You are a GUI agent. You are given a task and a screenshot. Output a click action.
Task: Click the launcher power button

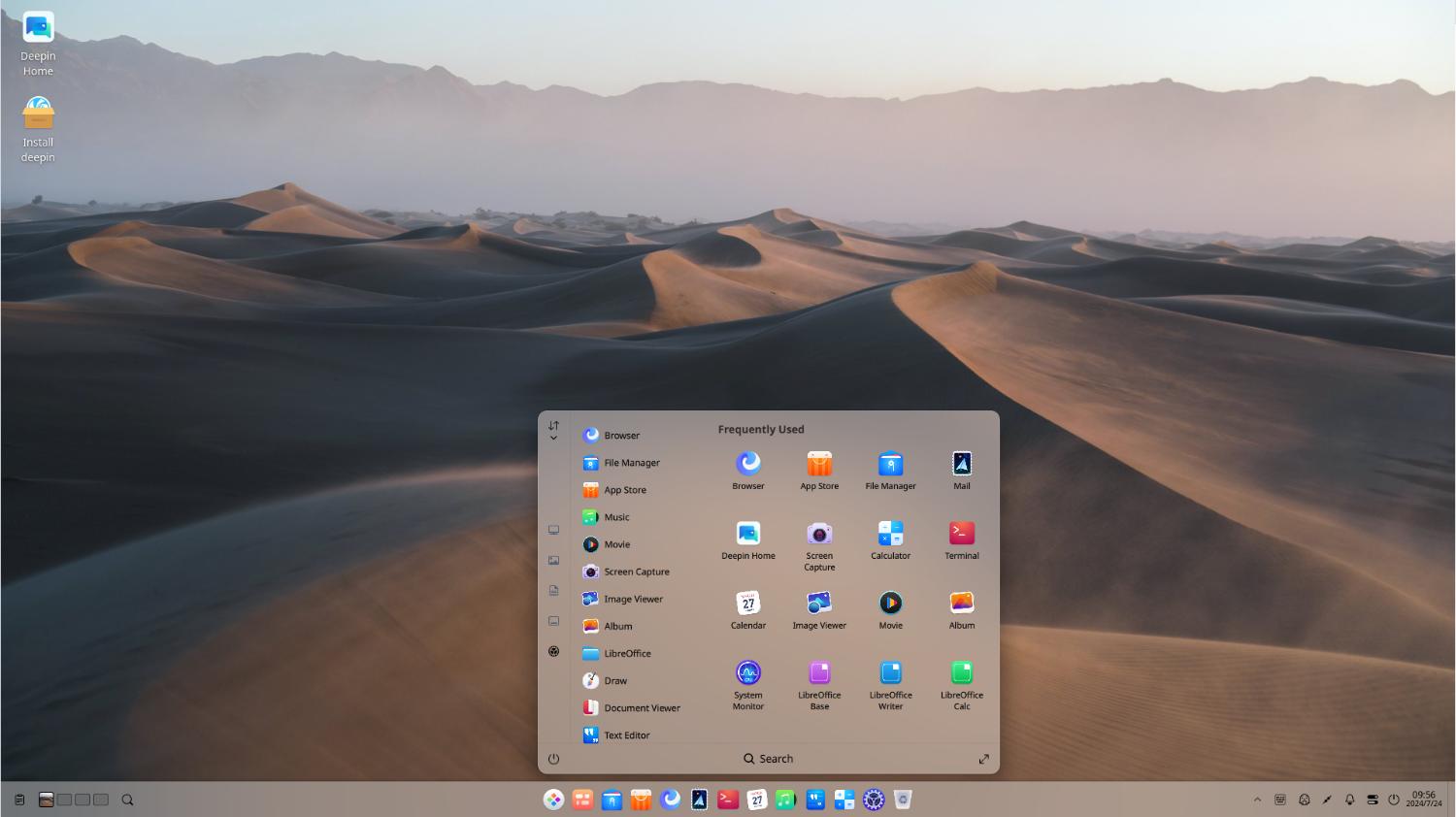click(553, 759)
